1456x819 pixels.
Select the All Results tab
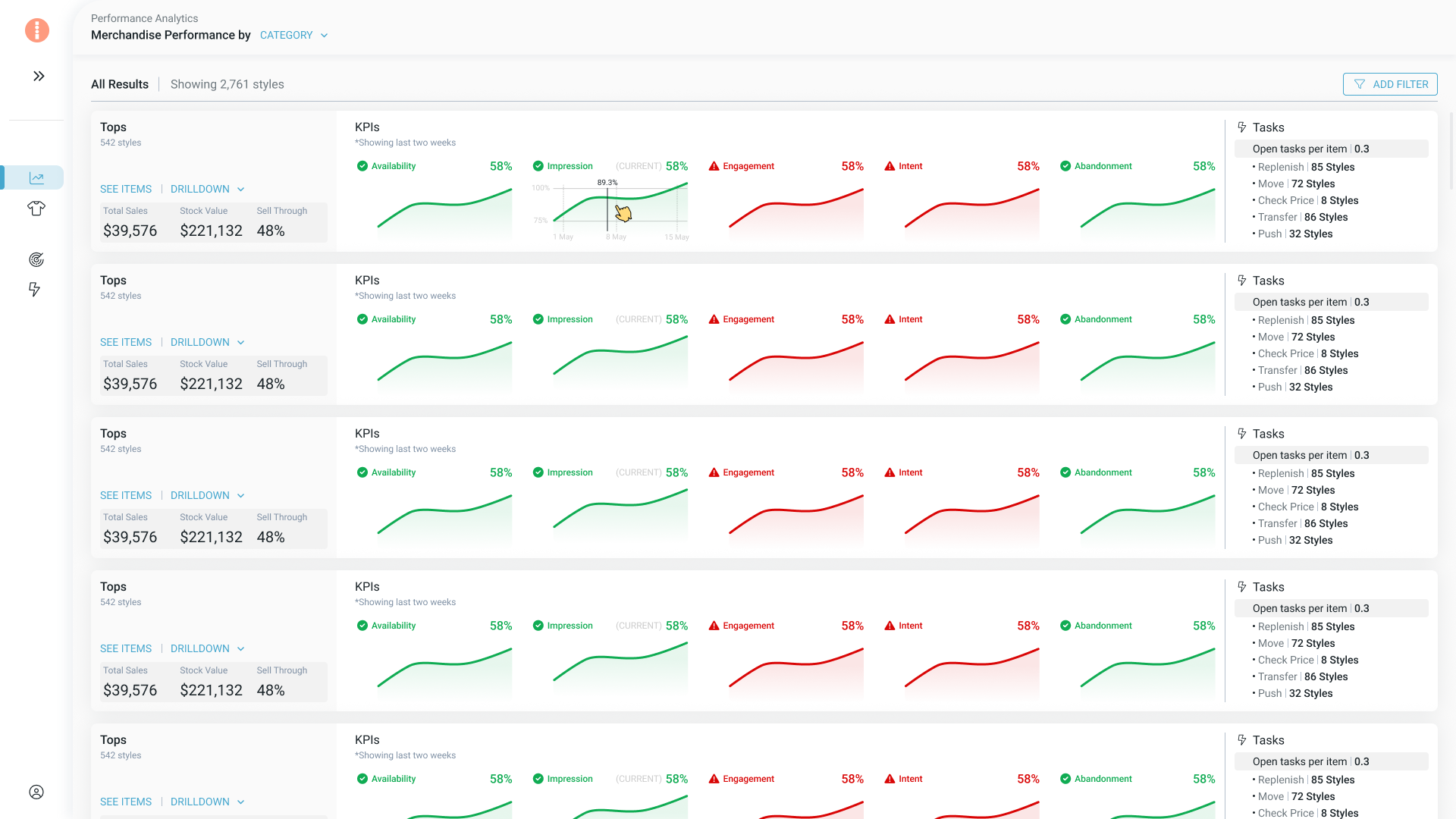120,84
